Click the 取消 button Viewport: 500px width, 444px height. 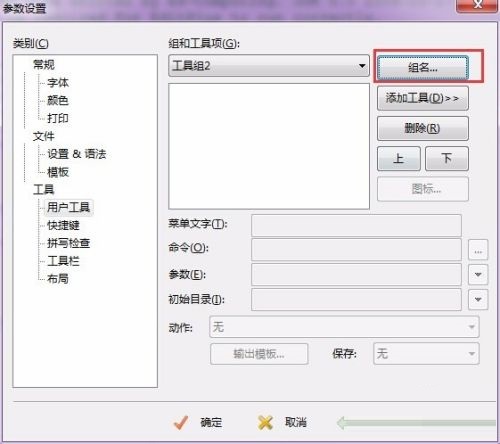click(296, 422)
